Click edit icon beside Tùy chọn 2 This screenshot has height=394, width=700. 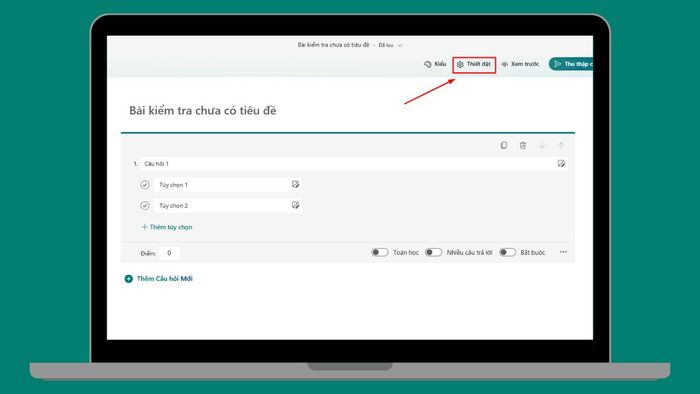point(295,205)
